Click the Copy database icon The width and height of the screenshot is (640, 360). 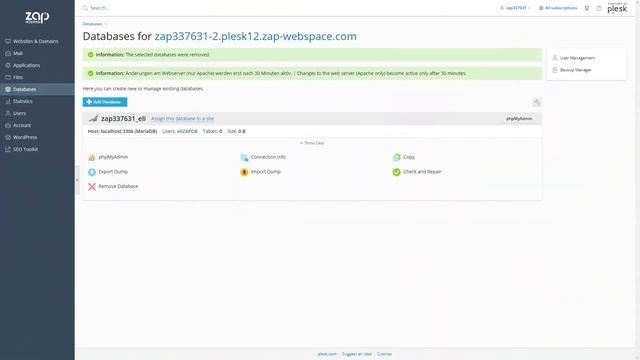pyautogui.click(x=396, y=158)
